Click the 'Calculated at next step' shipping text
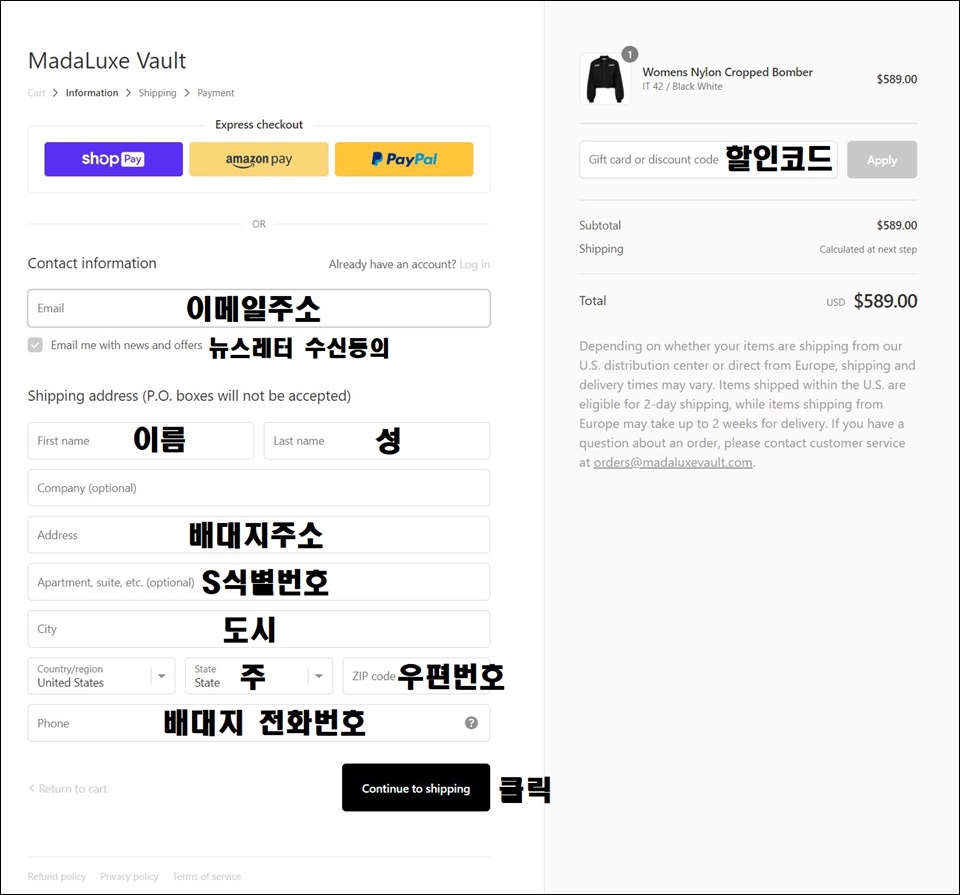This screenshot has width=960, height=895. pyautogui.click(x=868, y=249)
